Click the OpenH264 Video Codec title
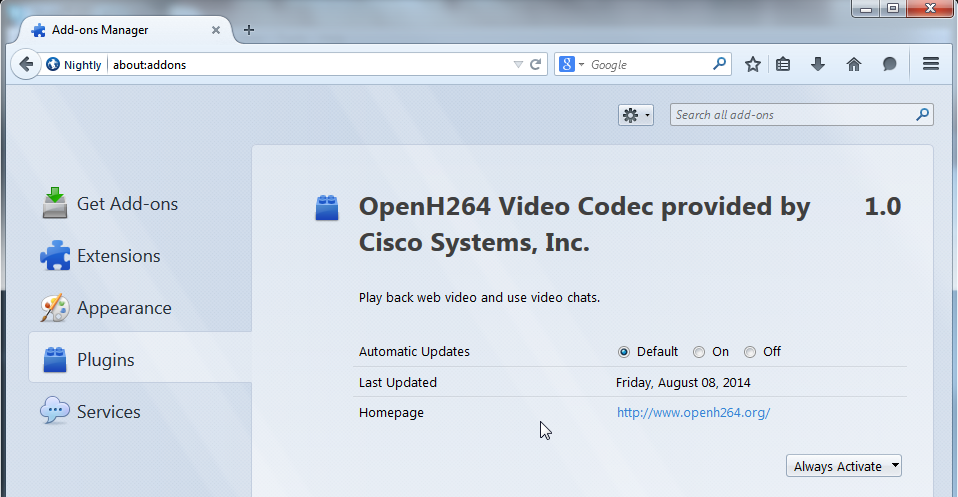Screen dimensions: 958x497 (x=584, y=224)
